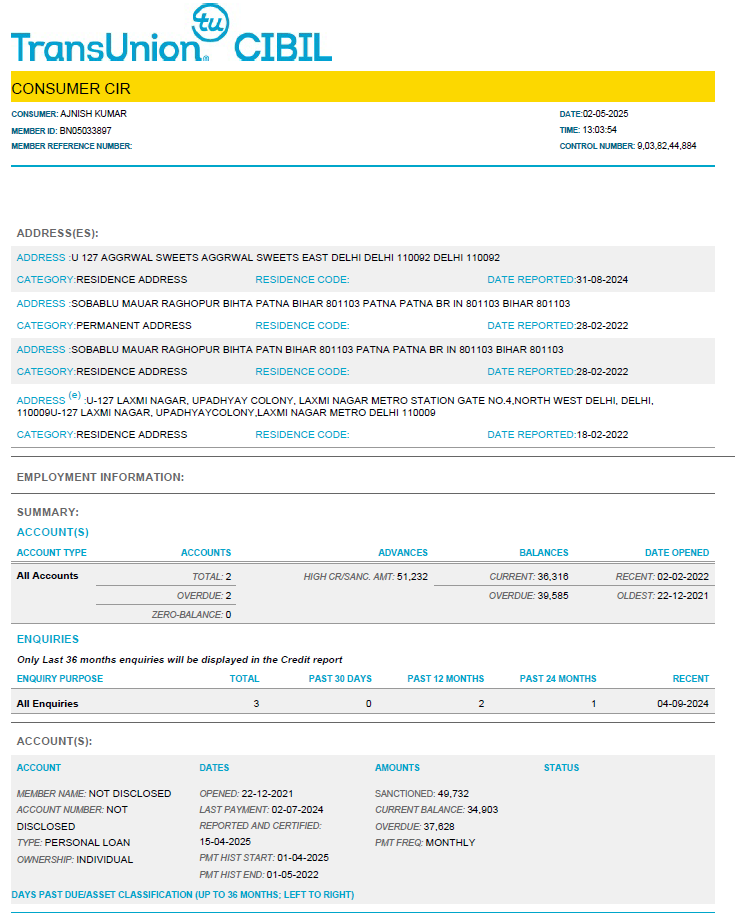Click the PAST 12 MONTHS column header
The width and height of the screenshot is (735, 913).
coord(446,678)
